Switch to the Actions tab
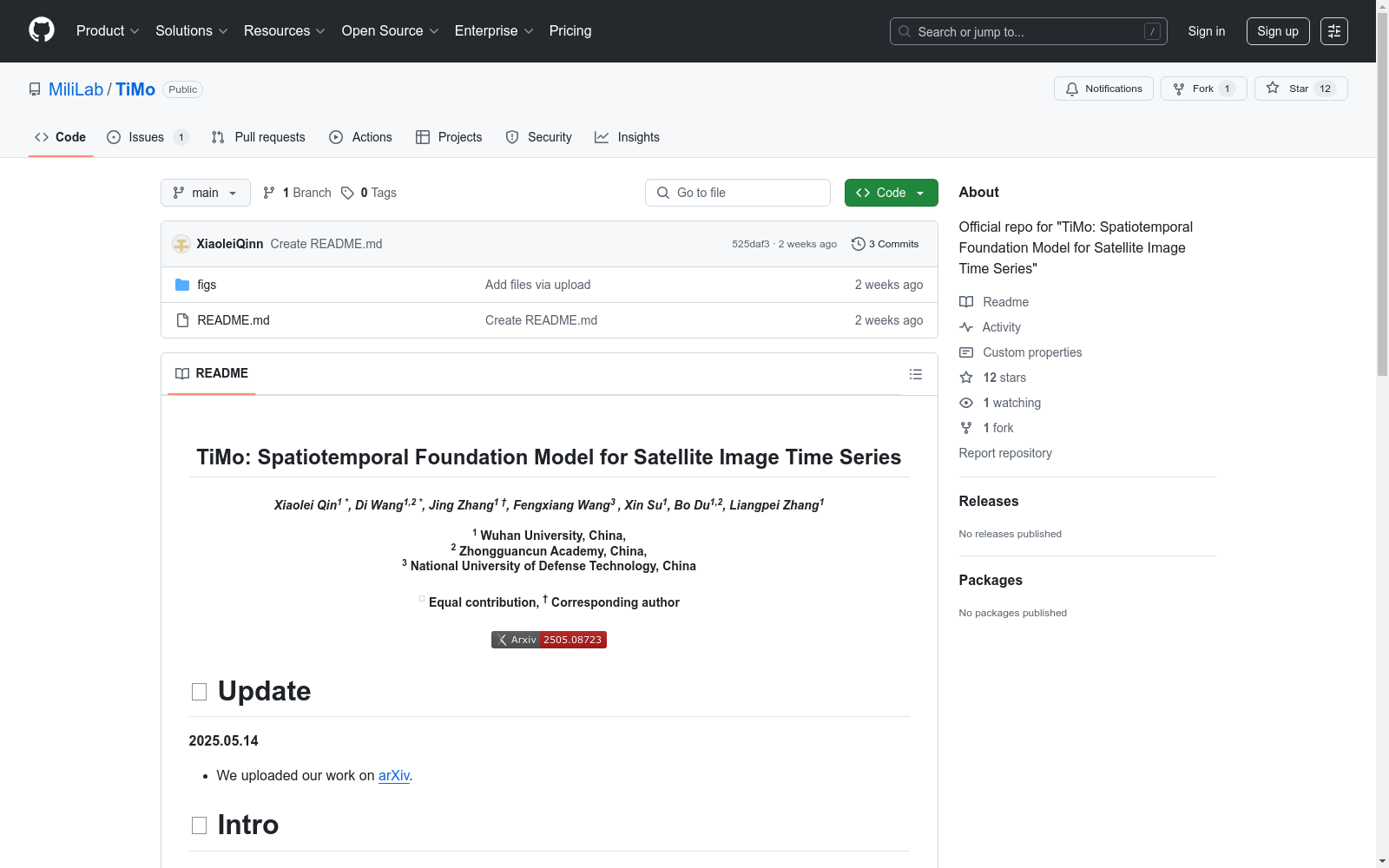 [x=361, y=137]
